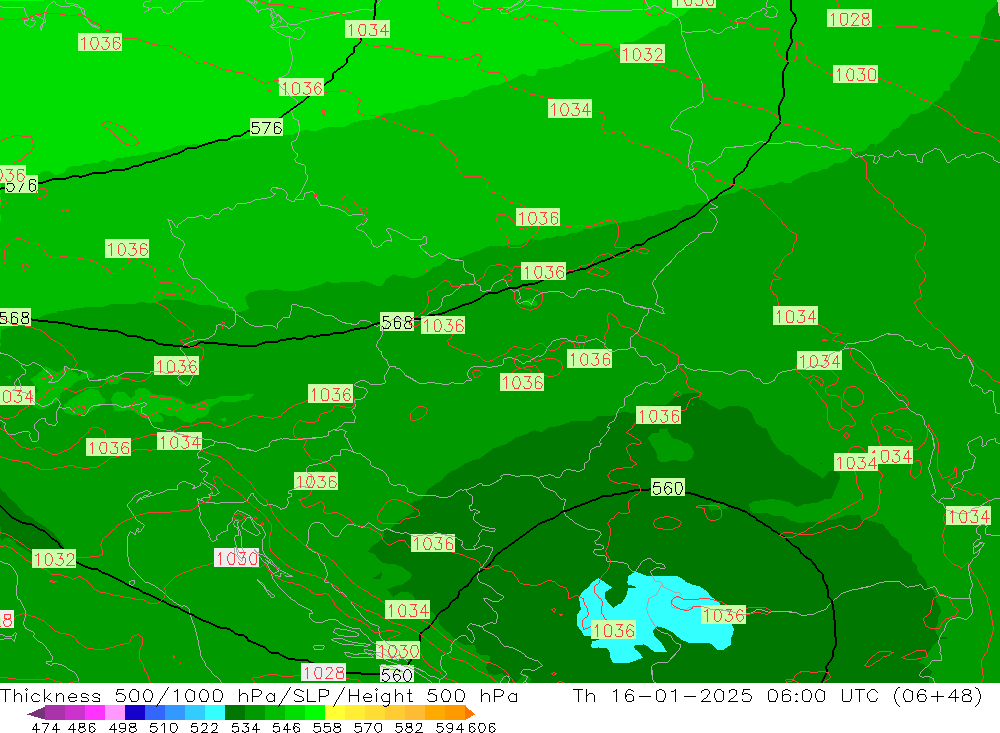Image resolution: width=1000 pixels, height=733 pixels.
Task: Click the date text 'Th 16-01-2025 06:00 UTC (06+48)'
Action: tap(777, 695)
